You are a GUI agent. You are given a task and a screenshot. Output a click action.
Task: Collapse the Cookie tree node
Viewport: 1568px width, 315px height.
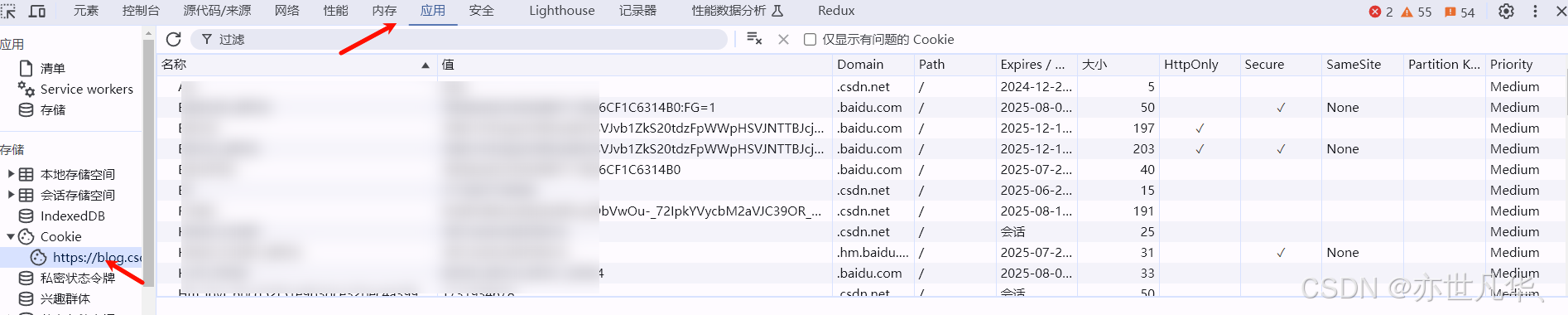pyautogui.click(x=11, y=236)
